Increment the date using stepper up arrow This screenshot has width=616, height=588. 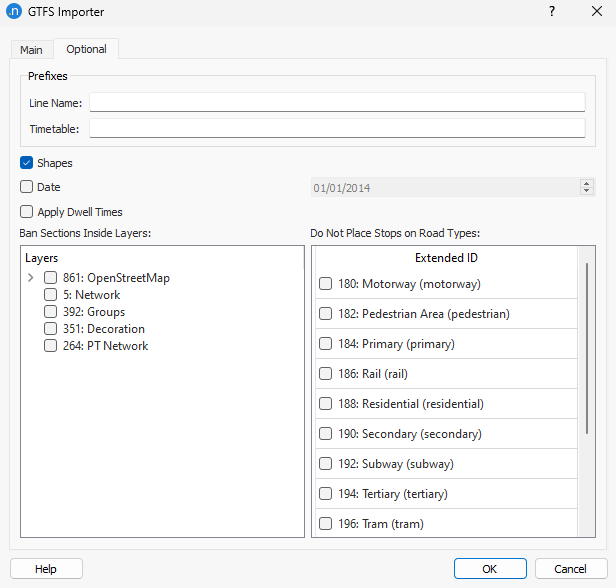(x=586, y=183)
